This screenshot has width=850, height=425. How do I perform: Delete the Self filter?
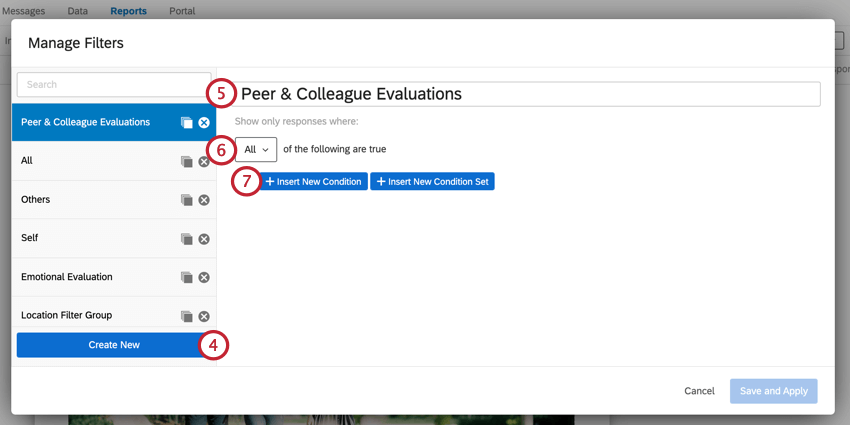pyautogui.click(x=204, y=239)
